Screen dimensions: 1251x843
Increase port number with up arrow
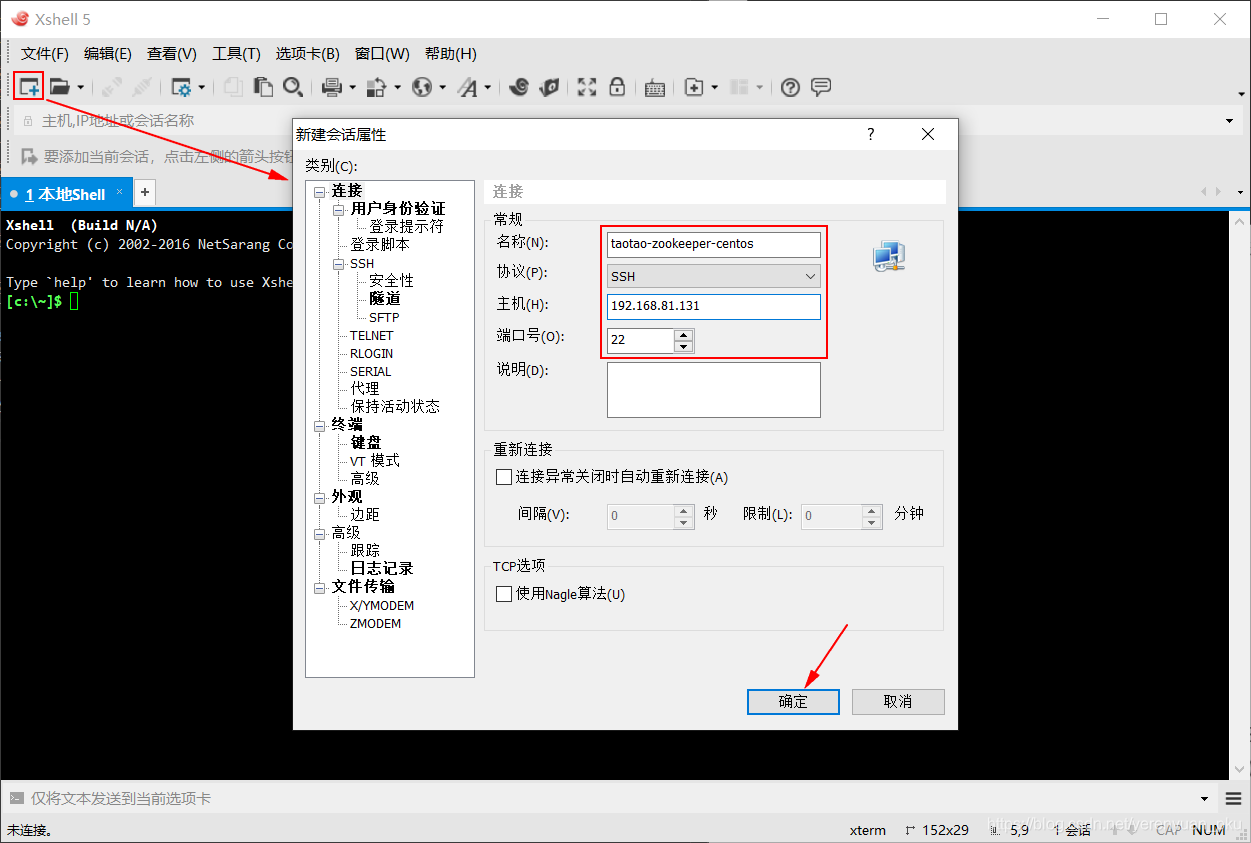tap(684, 334)
